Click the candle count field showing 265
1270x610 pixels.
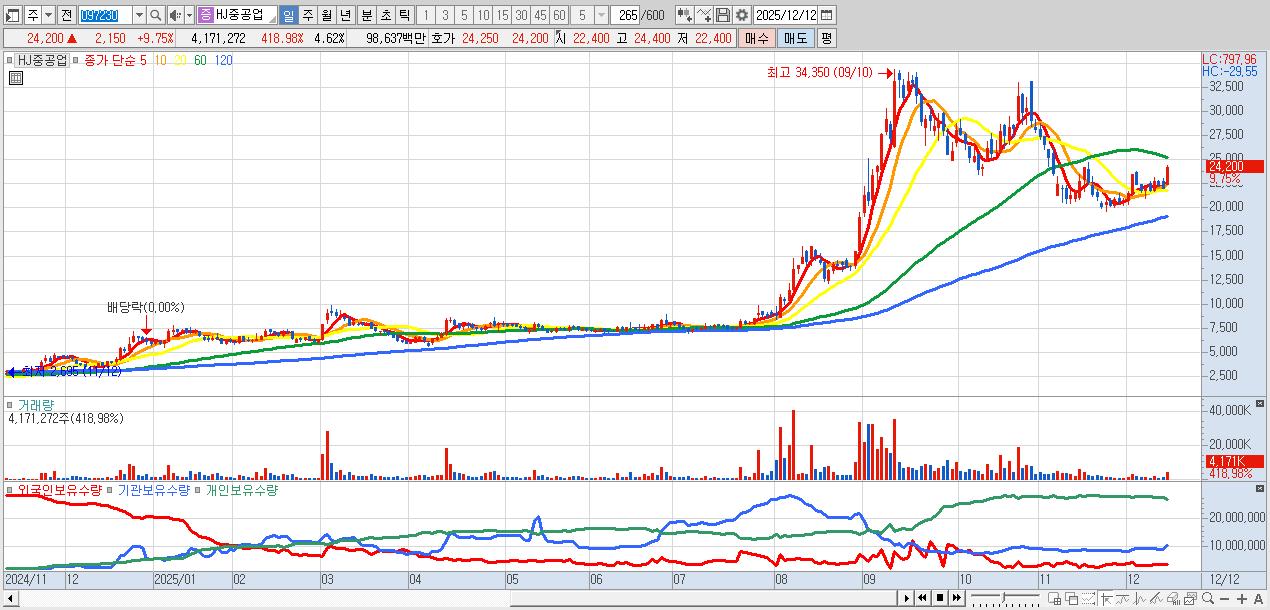point(625,15)
